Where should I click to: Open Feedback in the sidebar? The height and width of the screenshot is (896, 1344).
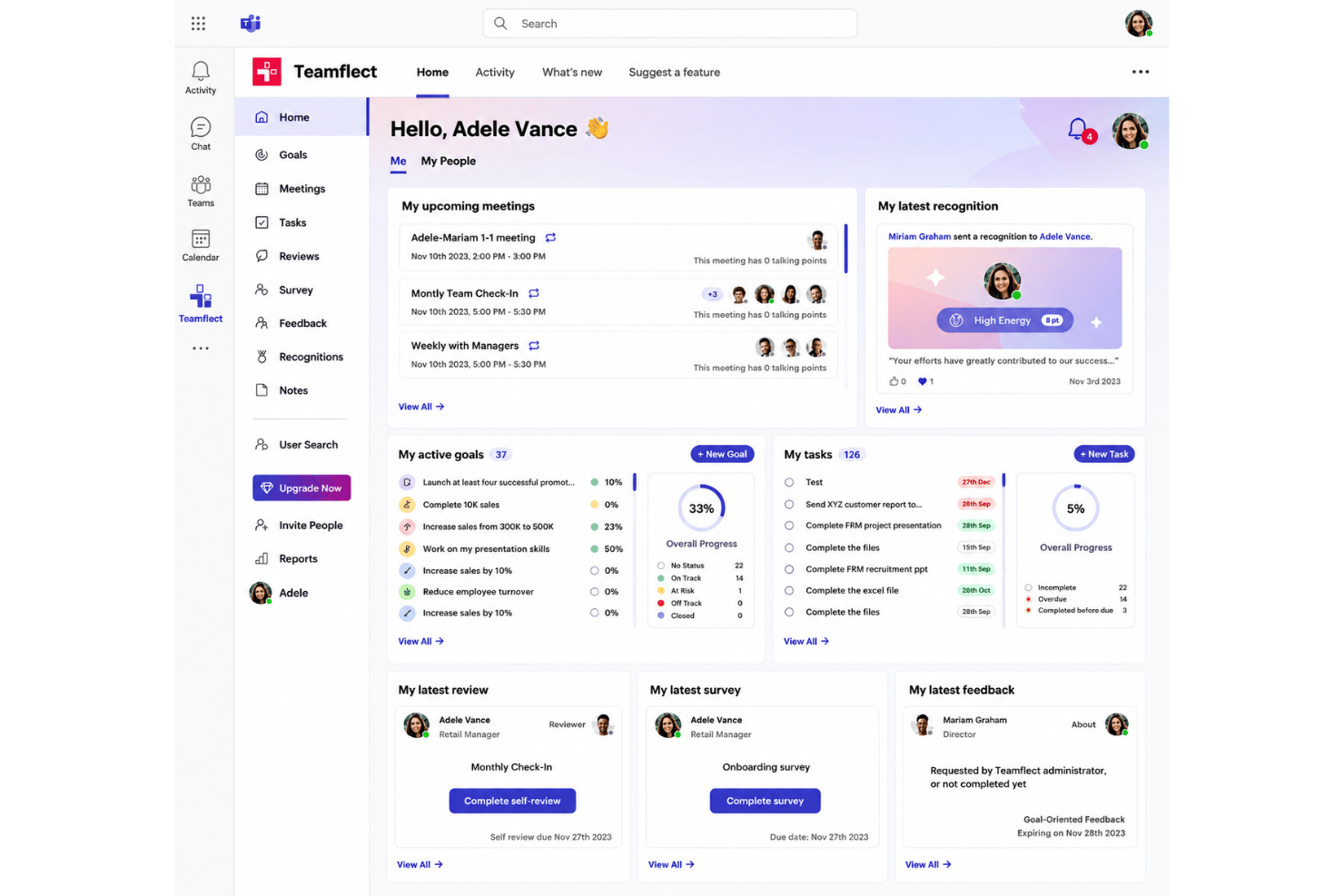coord(301,323)
